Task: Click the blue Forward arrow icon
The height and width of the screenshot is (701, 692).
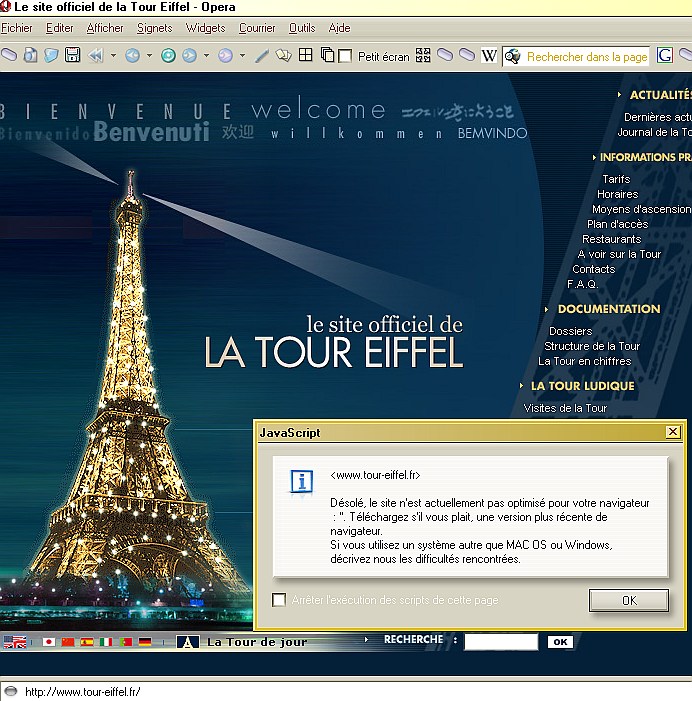Action: point(190,55)
